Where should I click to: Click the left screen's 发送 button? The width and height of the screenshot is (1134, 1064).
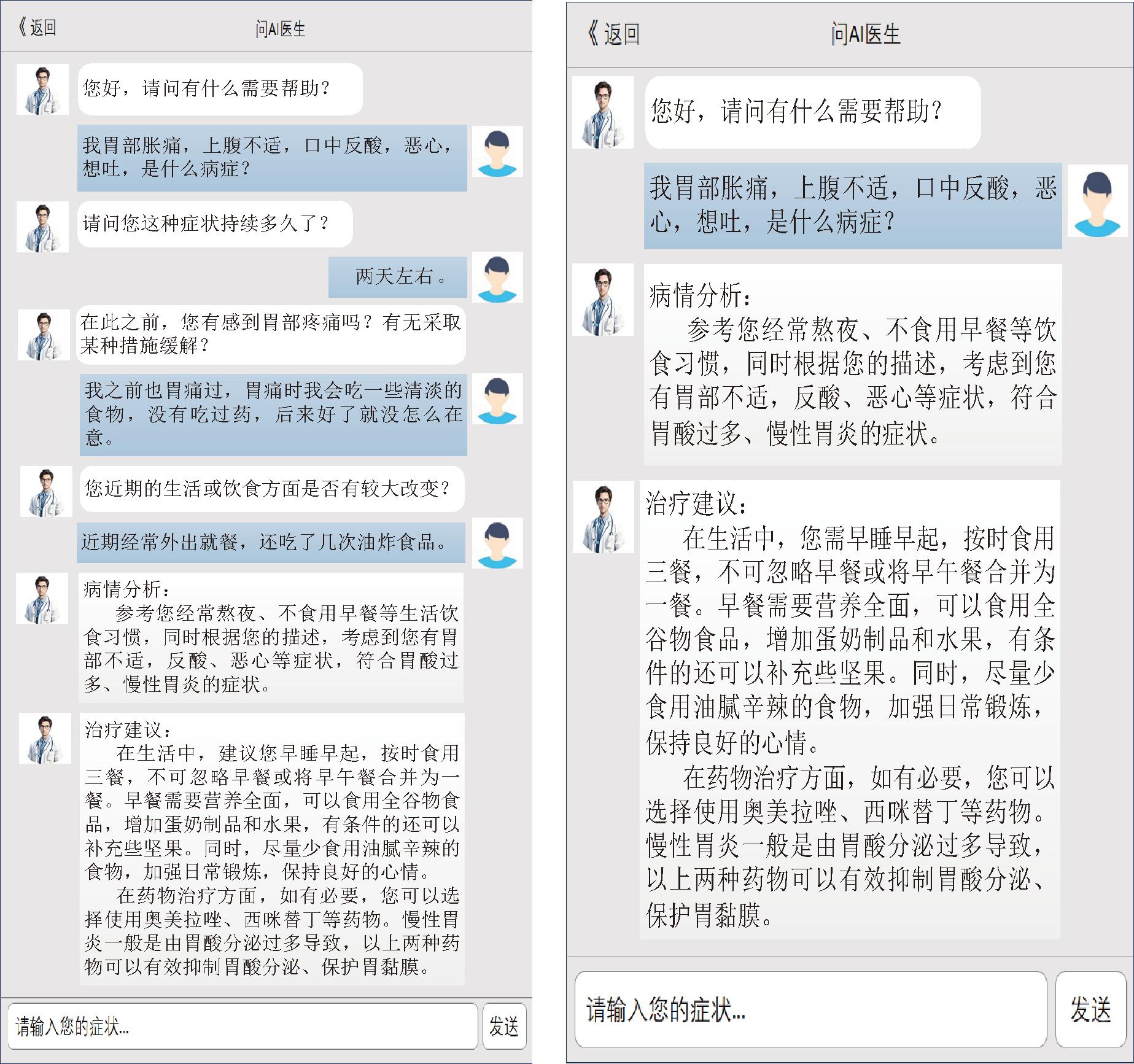tap(504, 1026)
